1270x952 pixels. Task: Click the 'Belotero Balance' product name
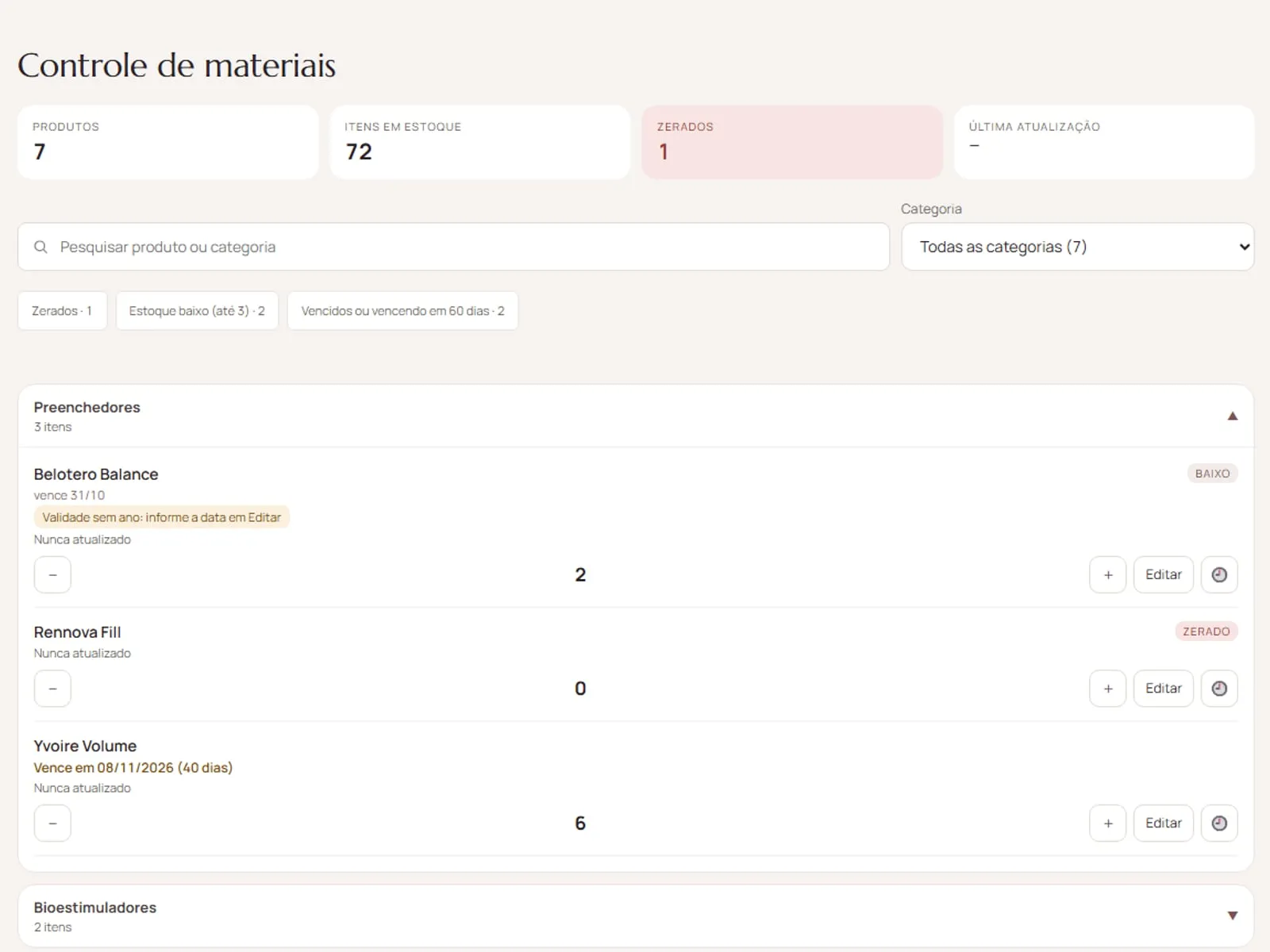coord(96,474)
